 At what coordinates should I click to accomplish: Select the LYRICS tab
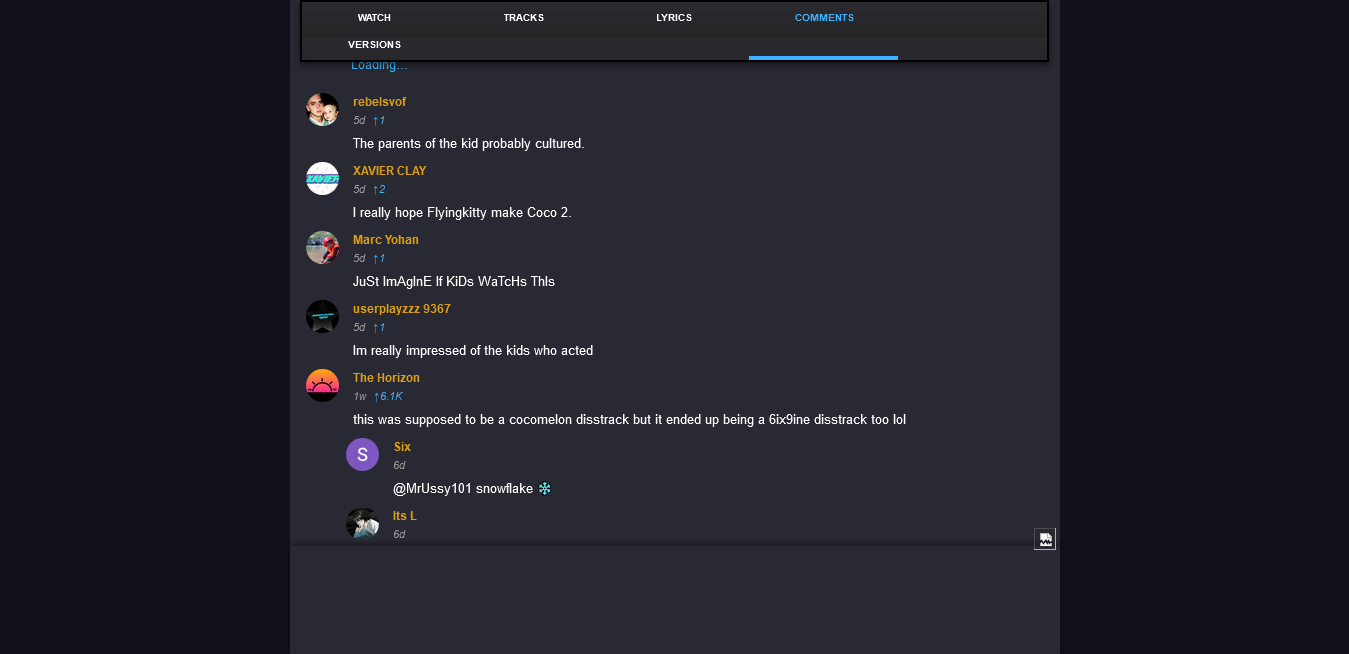674,18
